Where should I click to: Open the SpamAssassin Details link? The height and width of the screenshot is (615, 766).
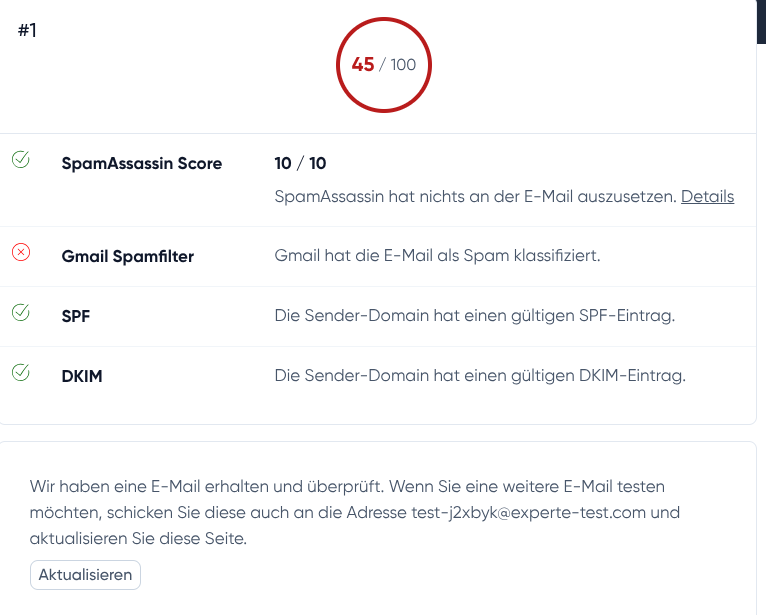[707, 197]
